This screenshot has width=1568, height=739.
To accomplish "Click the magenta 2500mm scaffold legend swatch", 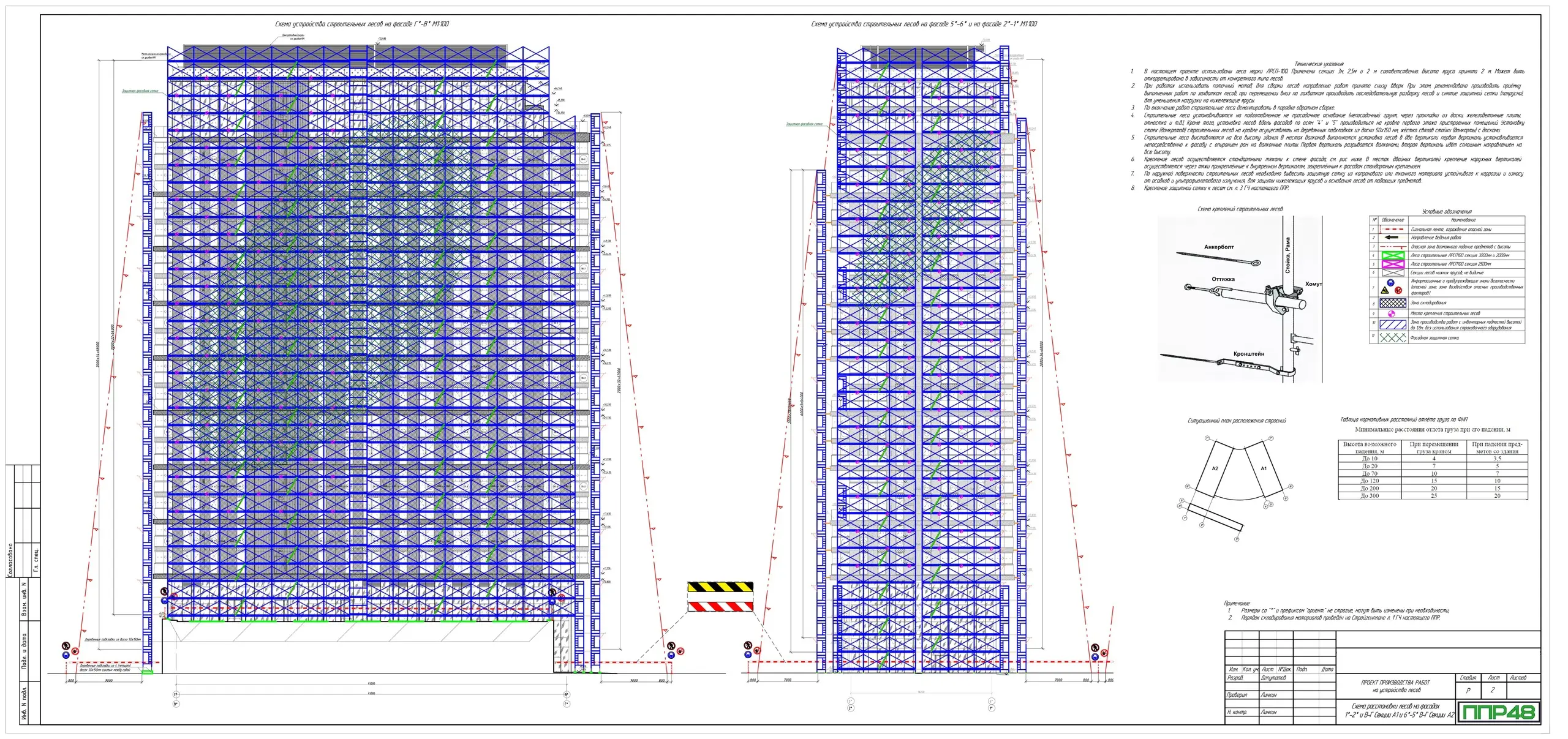I will coord(1393,264).
